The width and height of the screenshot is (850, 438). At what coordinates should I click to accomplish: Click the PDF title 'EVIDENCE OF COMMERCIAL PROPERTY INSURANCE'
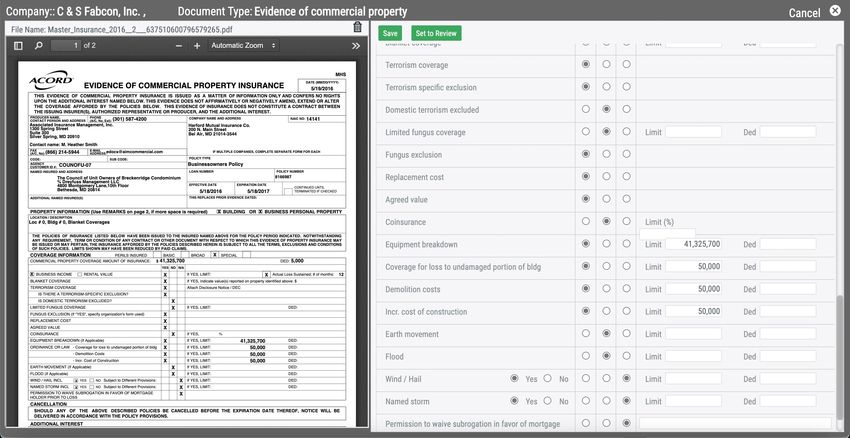pyautogui.click(x=184, y=85)
